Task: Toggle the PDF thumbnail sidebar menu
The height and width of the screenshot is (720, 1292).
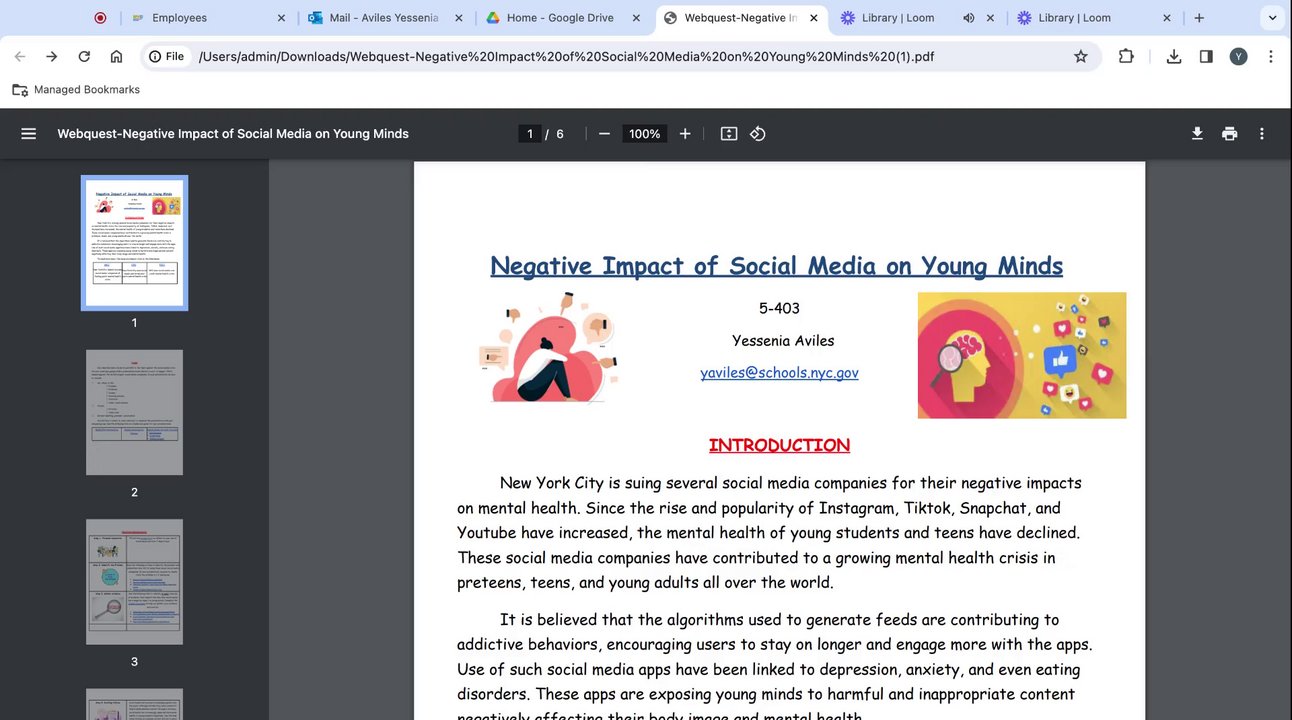Action: pyautogui.click(x=28, y=134)
